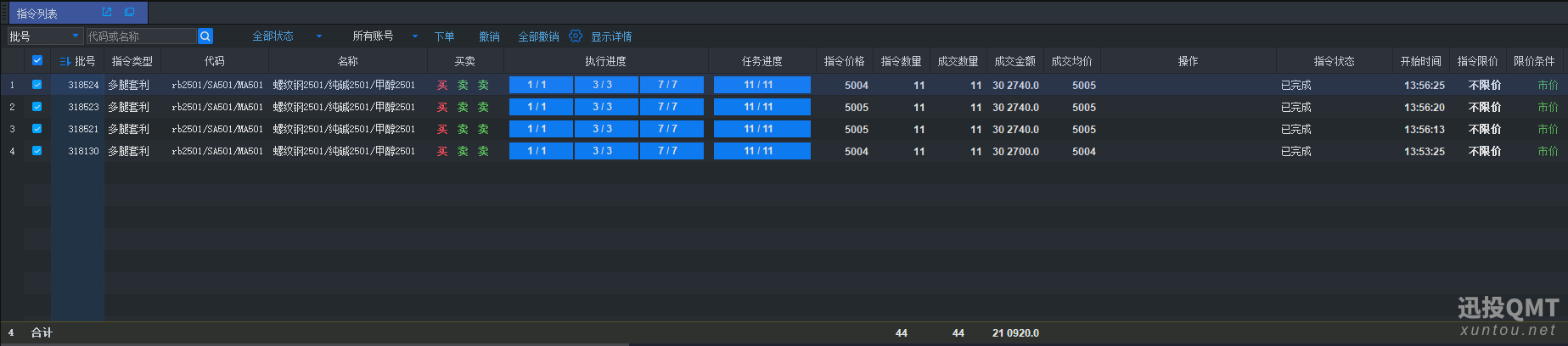Click 指令价格 5004 in row 318130

pos(857,151)
